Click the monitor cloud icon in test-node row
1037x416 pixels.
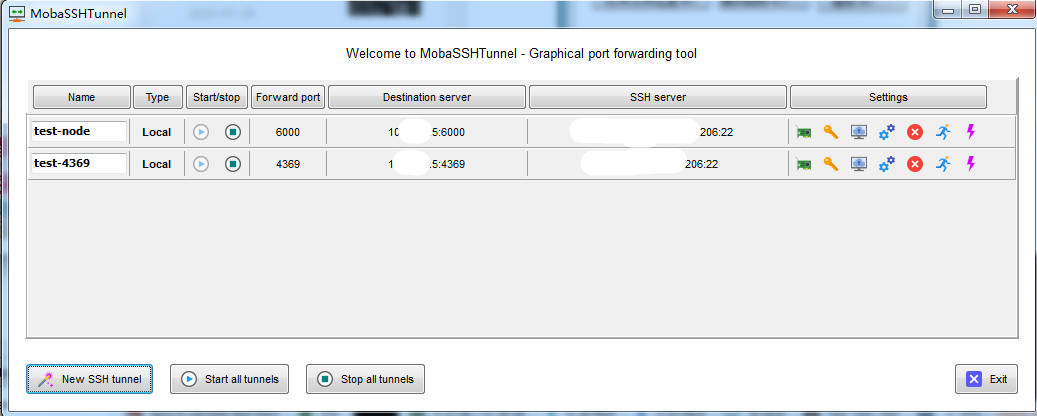click(x=858, y=132)
